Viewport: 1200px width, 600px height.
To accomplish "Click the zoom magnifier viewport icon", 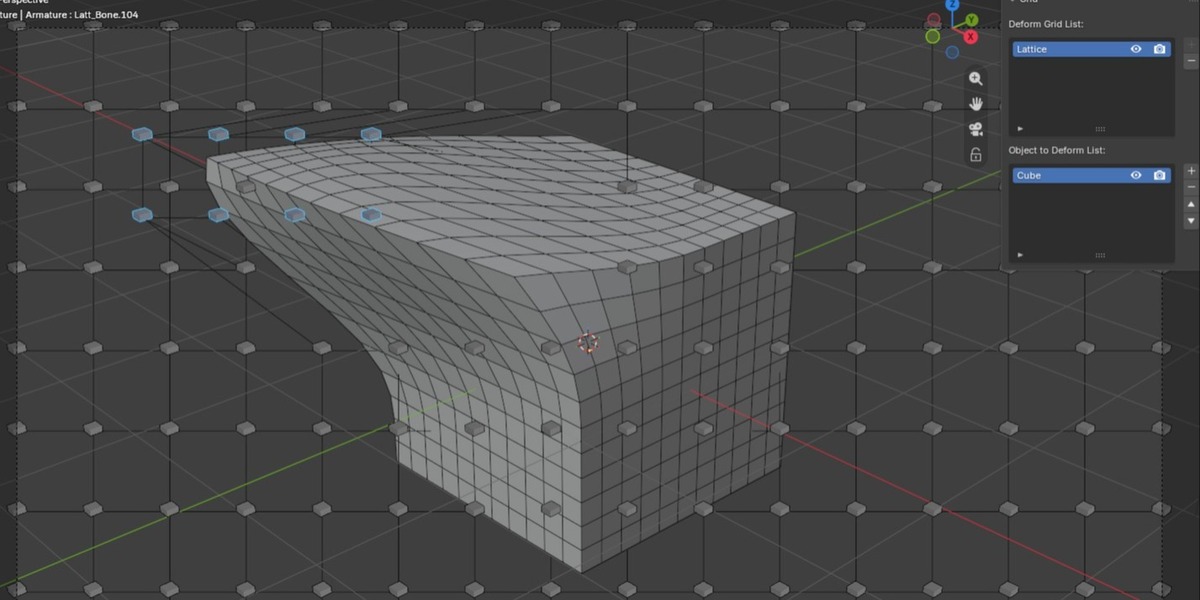I will point(975,79).
